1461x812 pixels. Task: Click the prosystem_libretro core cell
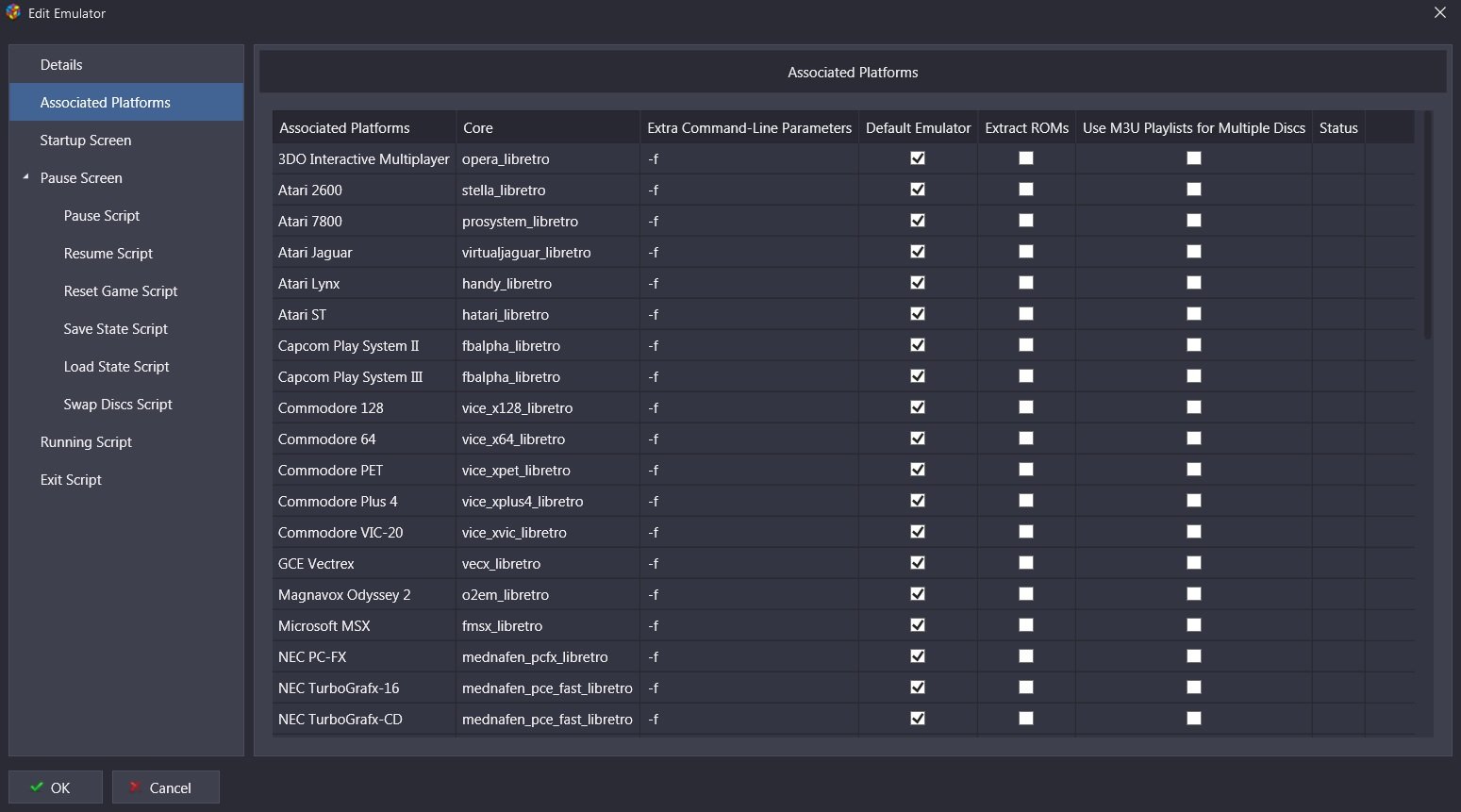click(548, 221)
